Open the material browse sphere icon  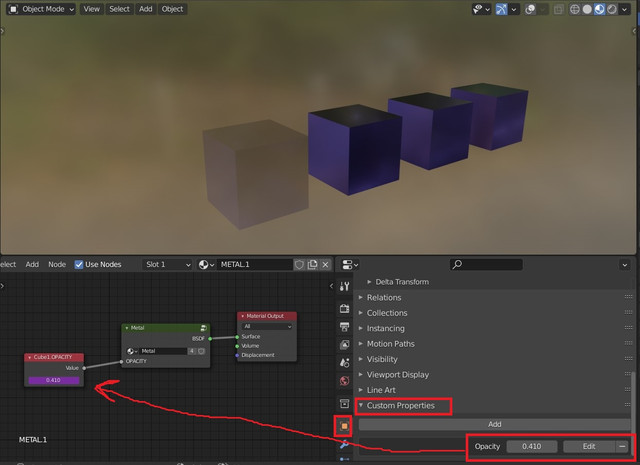(206, 265)
